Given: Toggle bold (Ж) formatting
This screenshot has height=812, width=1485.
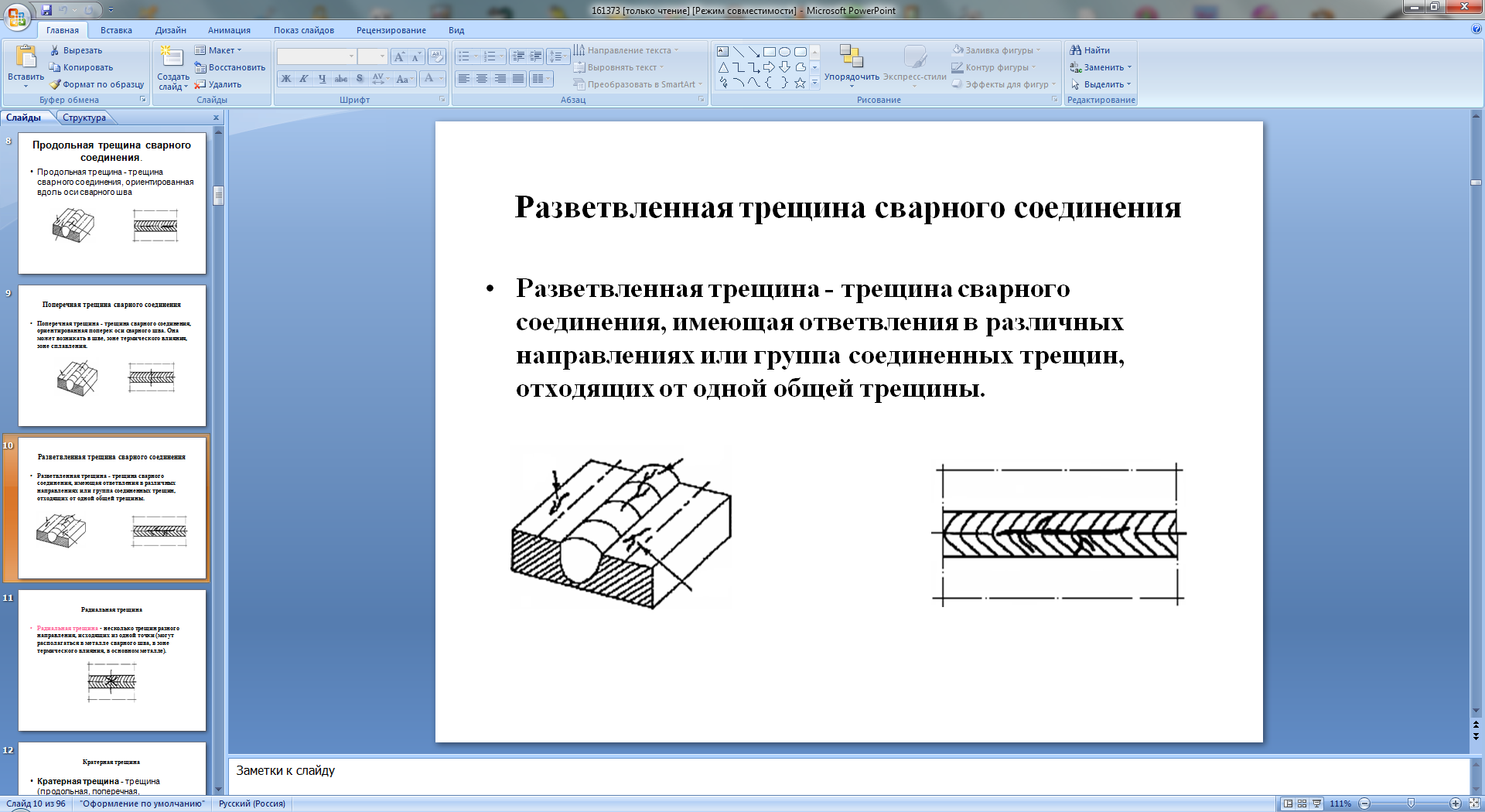Looking at the screenshot, I should coord(286,79).
